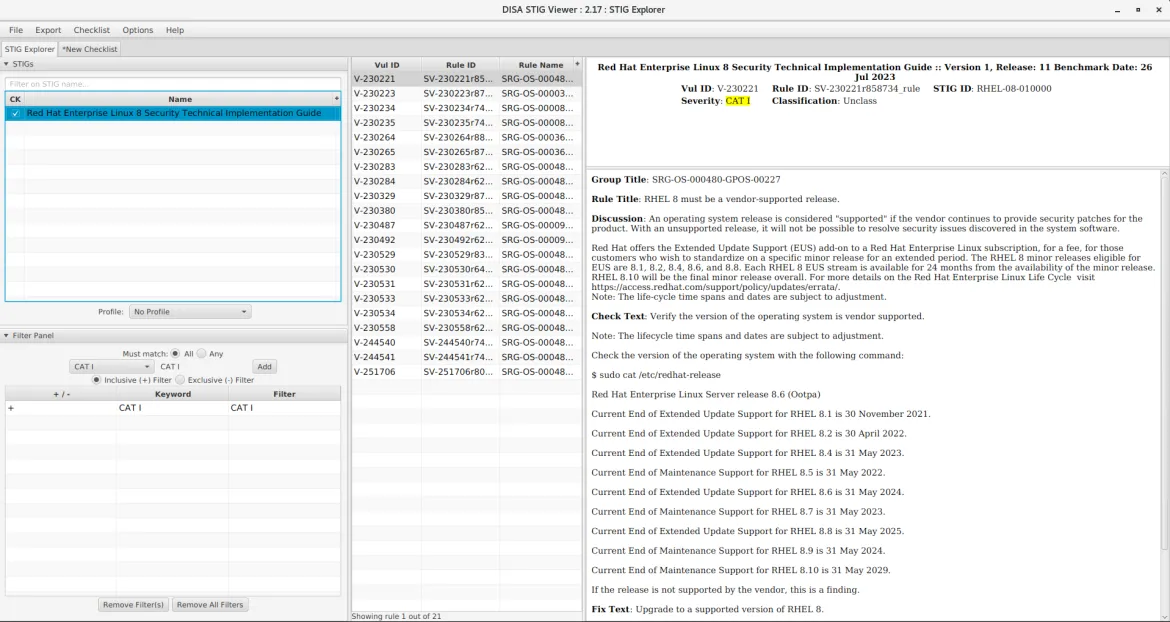Switch to the *New Checklist tab
1170x622 pixels.
[x=88, y=47]
